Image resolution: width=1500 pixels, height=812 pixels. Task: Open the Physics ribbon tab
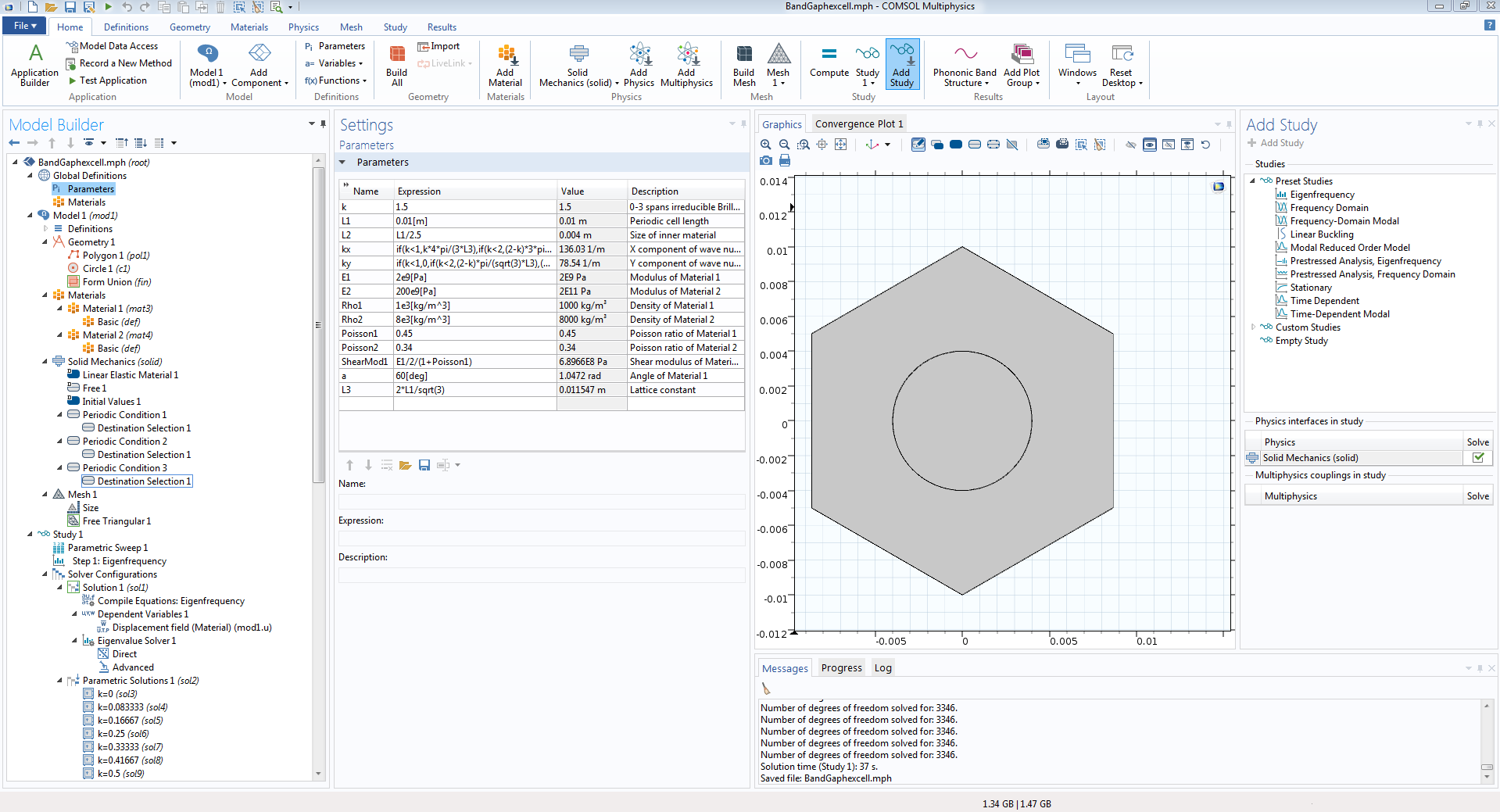pyautogui.click(x=303, y=27)
